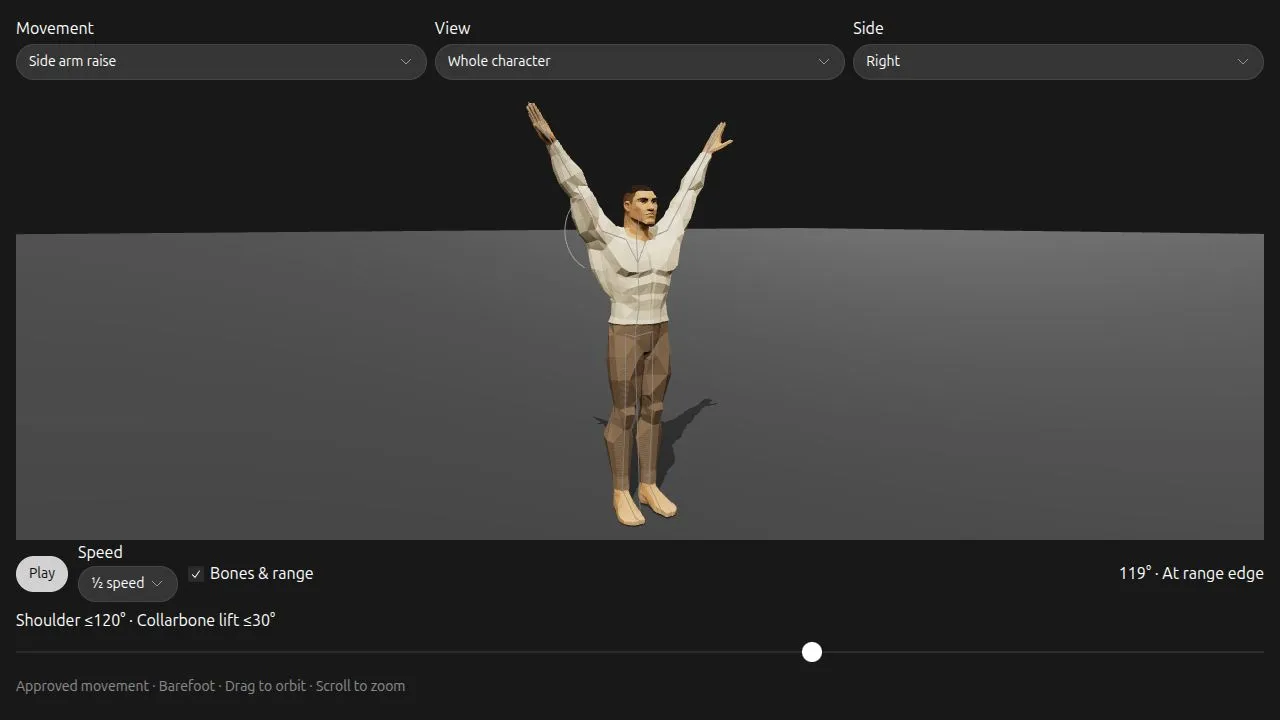Click the Approved movement footer note
The image size is (1280, 720).
click(210, 686)
